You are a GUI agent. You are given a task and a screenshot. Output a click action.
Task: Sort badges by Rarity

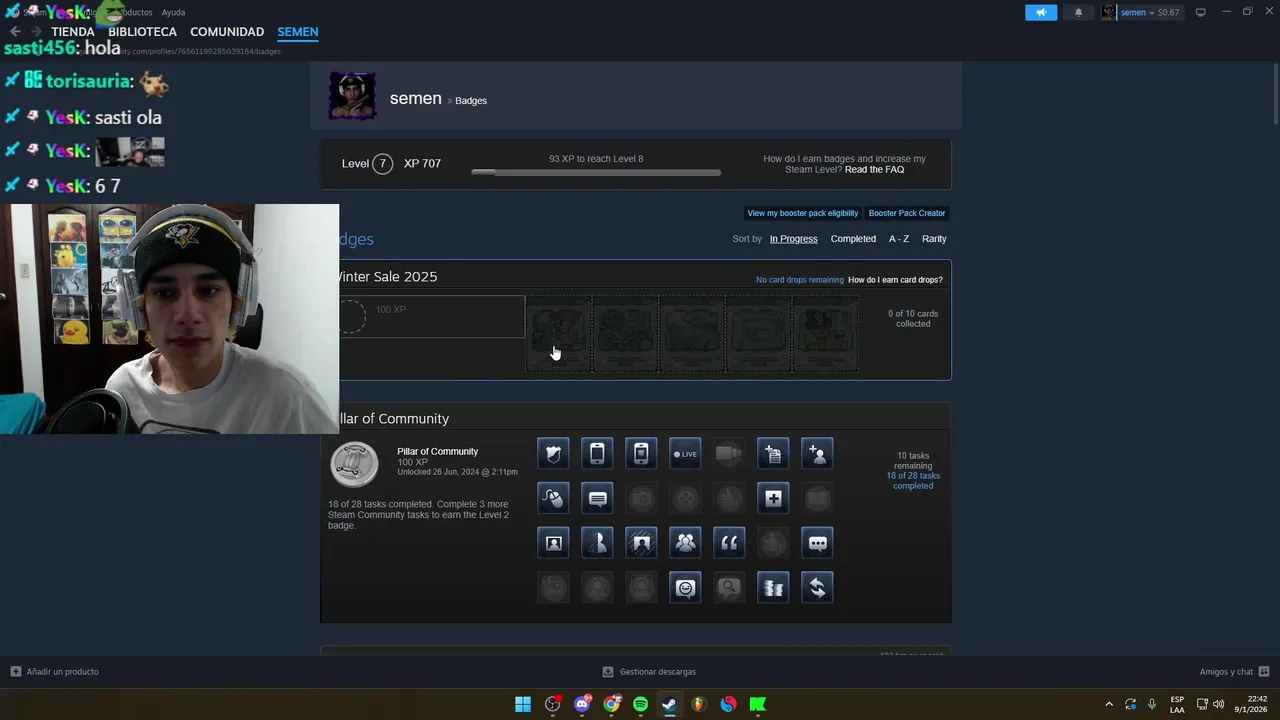click(934, 239)
